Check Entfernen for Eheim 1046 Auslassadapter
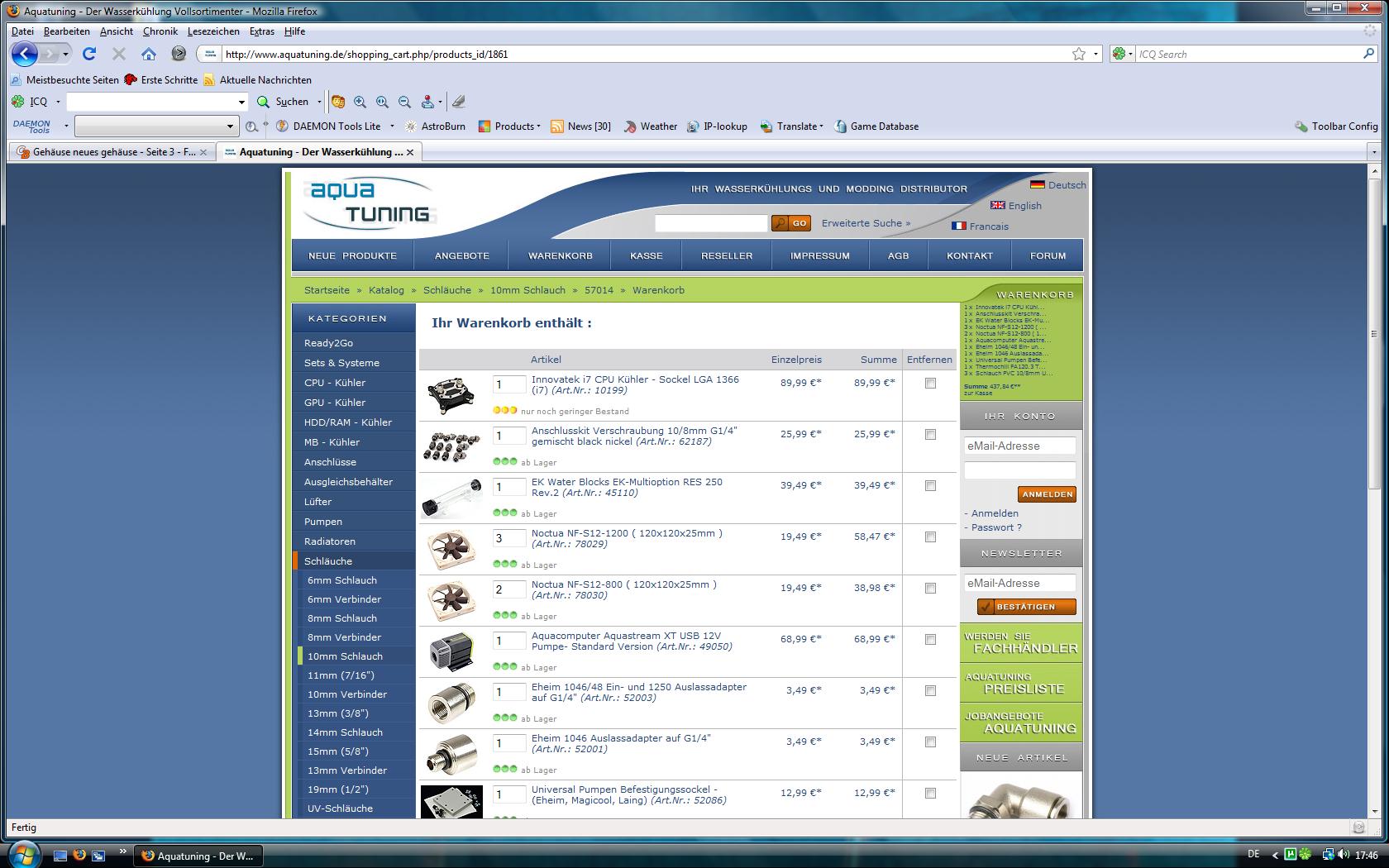1389x868 pixels. click(x=930, y=742)
